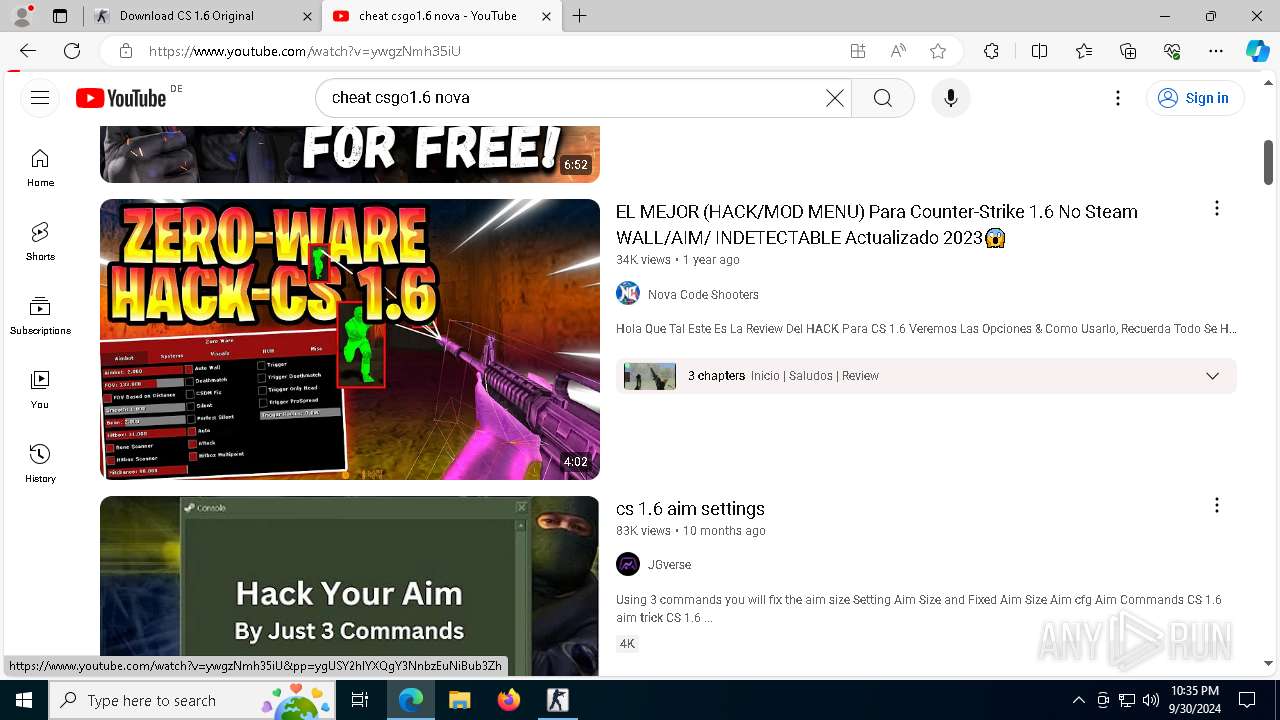Open Shorts in sidebar
Viewport: 1280px width, 720px height.
[x=40, y=242]
